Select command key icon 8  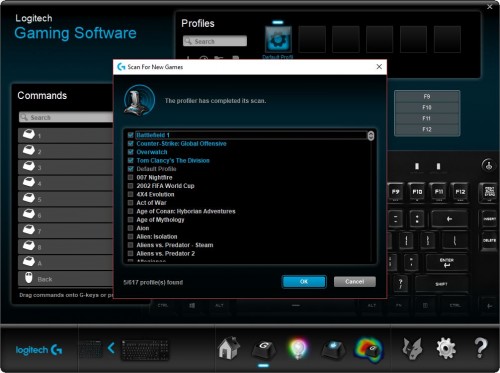coord(29,246)
